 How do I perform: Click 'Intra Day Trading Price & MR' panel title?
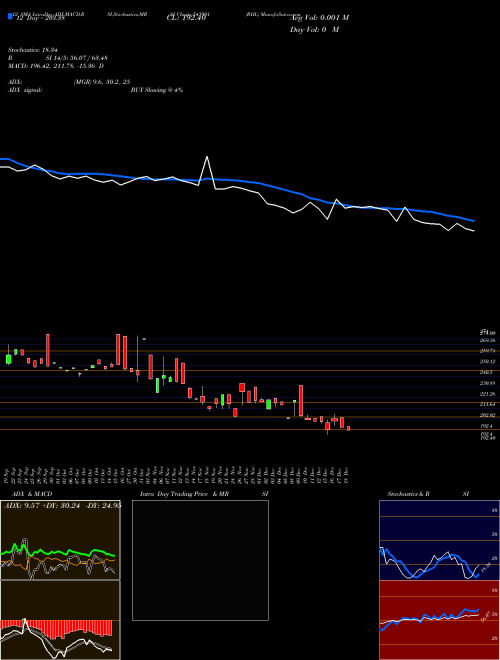184,494
